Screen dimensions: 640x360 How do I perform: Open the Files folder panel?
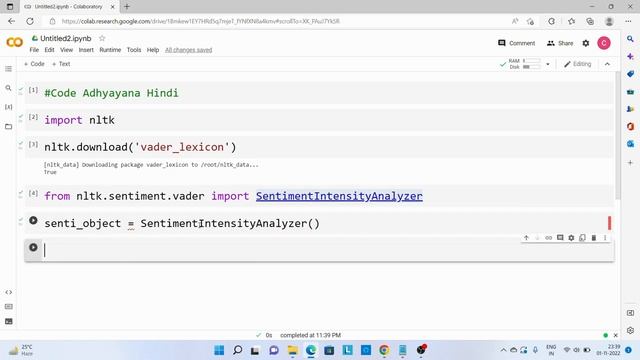point(8,127)
